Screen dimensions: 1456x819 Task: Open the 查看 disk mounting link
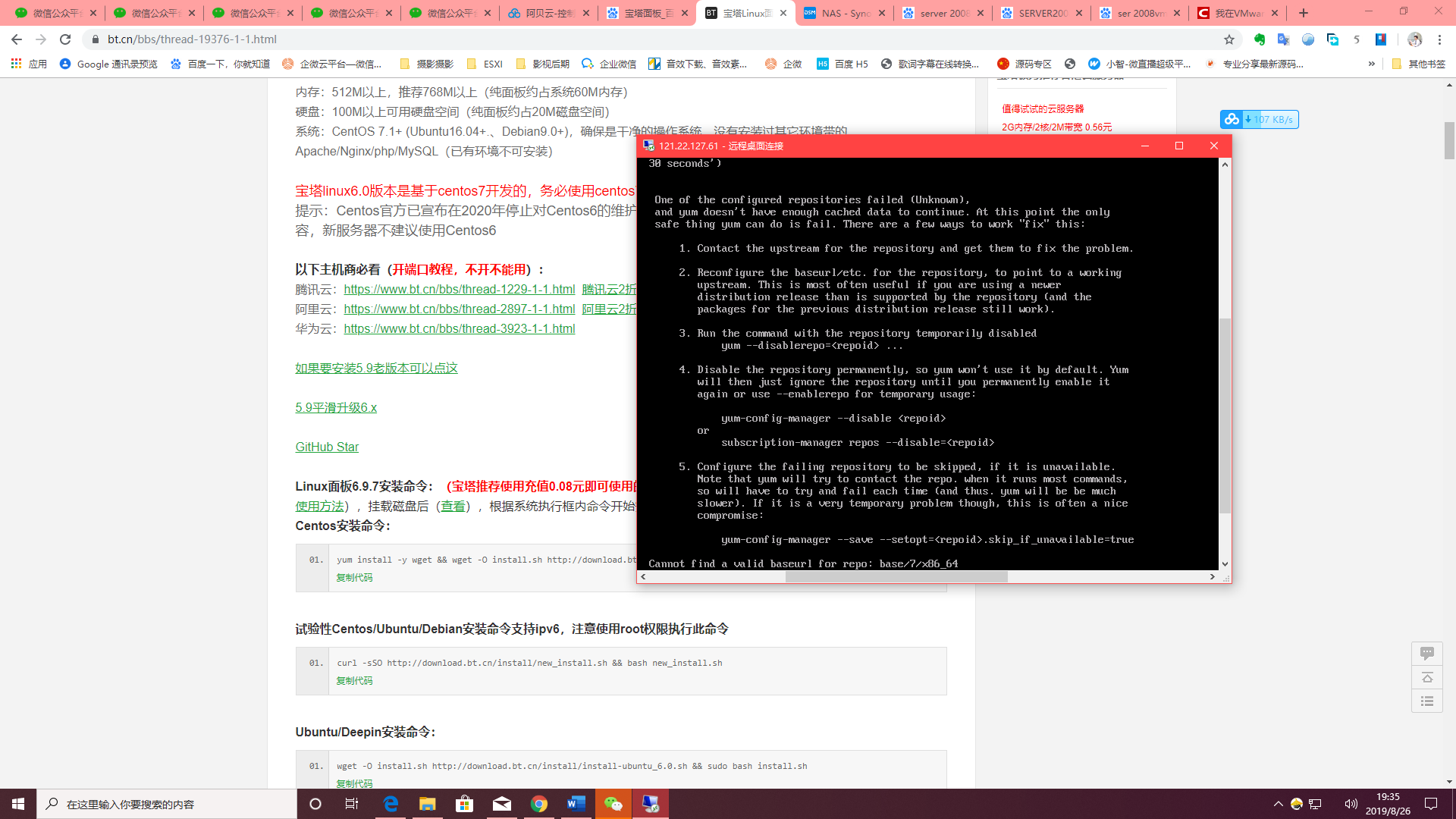[x=453, y=506]
